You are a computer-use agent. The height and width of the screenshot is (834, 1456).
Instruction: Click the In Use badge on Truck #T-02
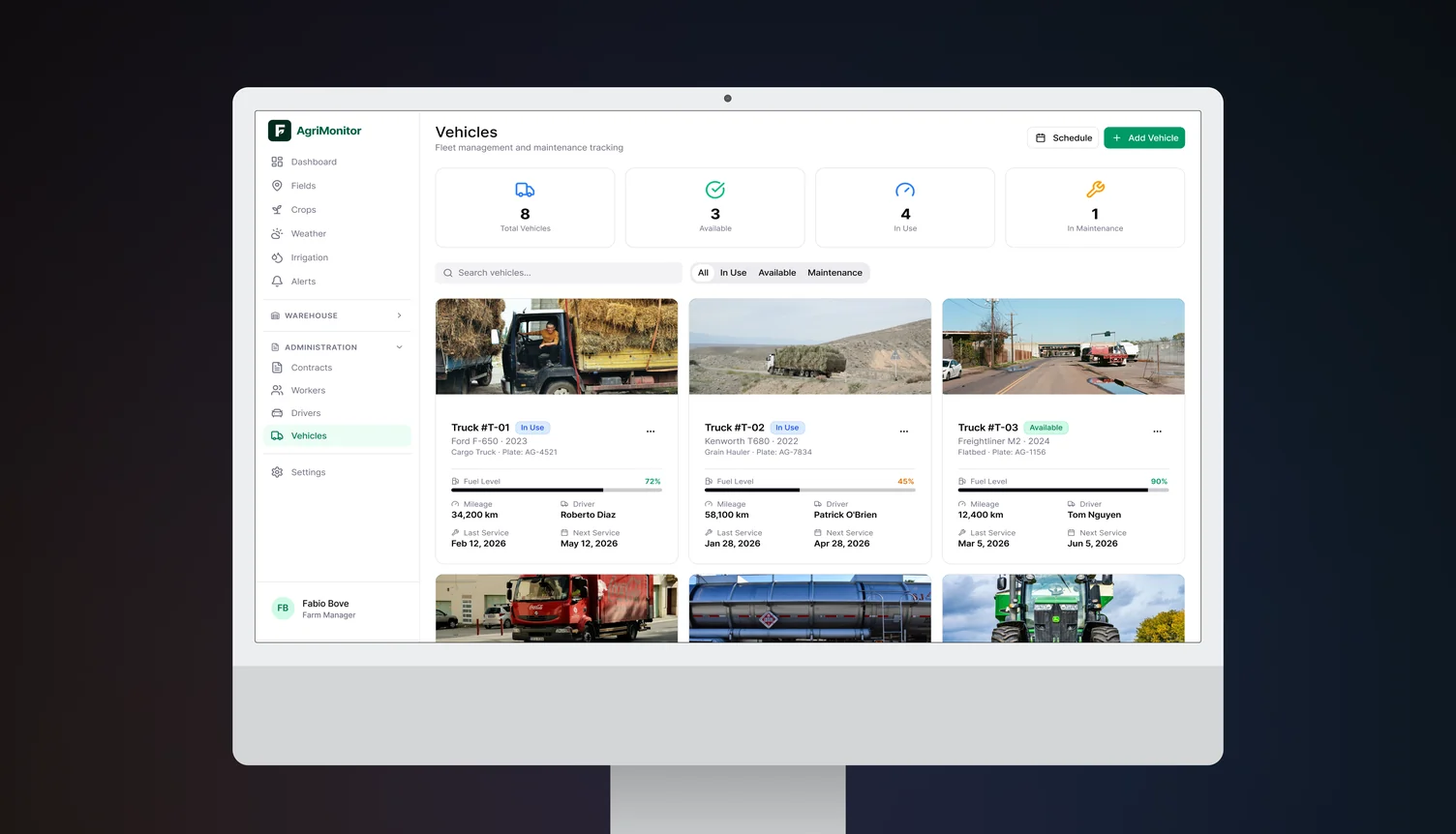787,428
